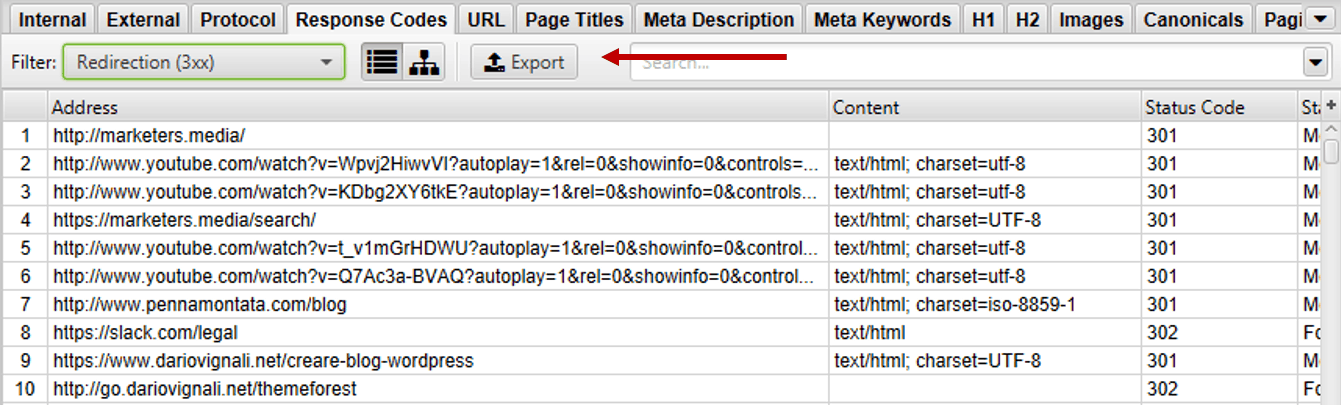Open the Filter Redirection (3xx) dropdown

click(x=203, y=62)
